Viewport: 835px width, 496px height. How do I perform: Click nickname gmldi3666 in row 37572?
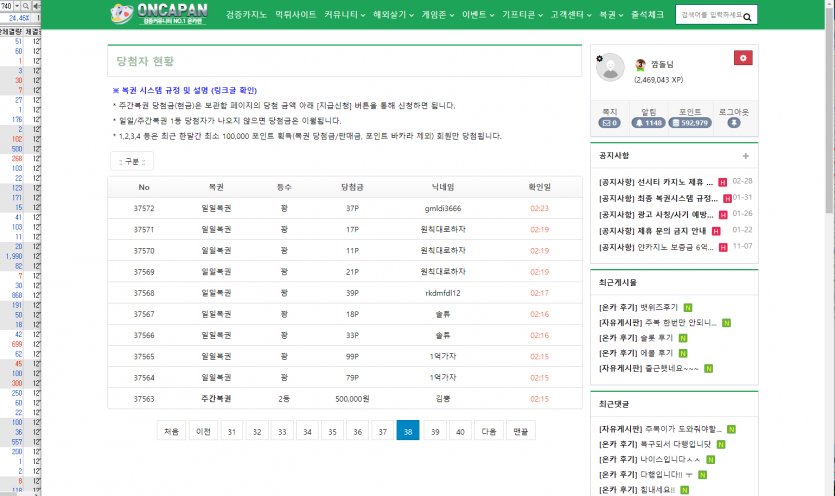(x=443, y=208)
